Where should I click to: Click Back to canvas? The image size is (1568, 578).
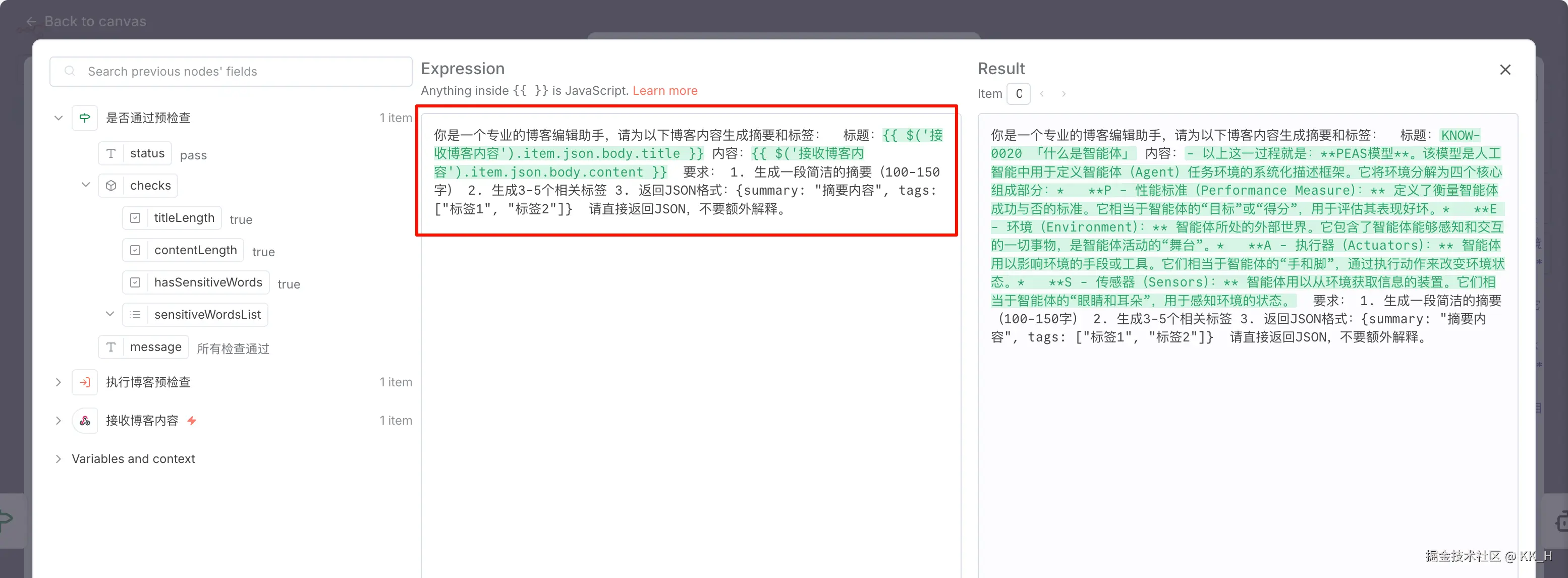(94, 21)
